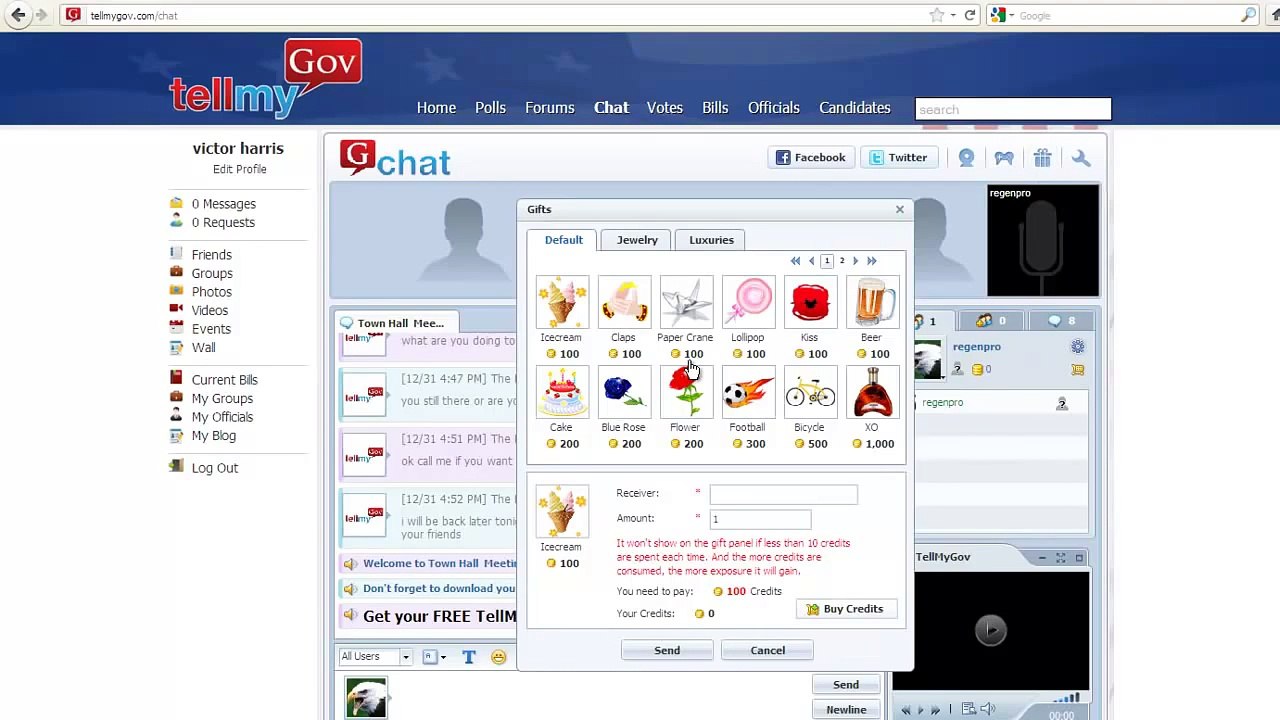Play the TellMyGov video
The image size is (1280, 720).
(x=991, y=630)
